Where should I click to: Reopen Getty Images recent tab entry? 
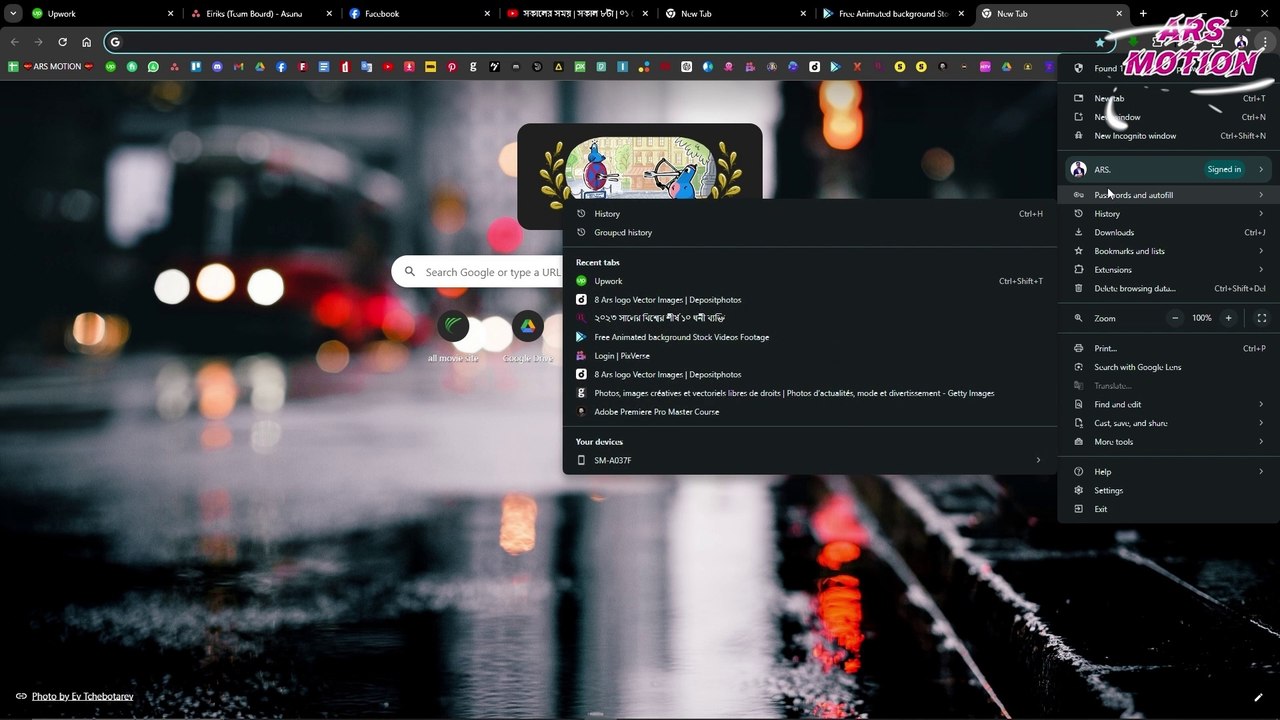click(x=810, y=393)
